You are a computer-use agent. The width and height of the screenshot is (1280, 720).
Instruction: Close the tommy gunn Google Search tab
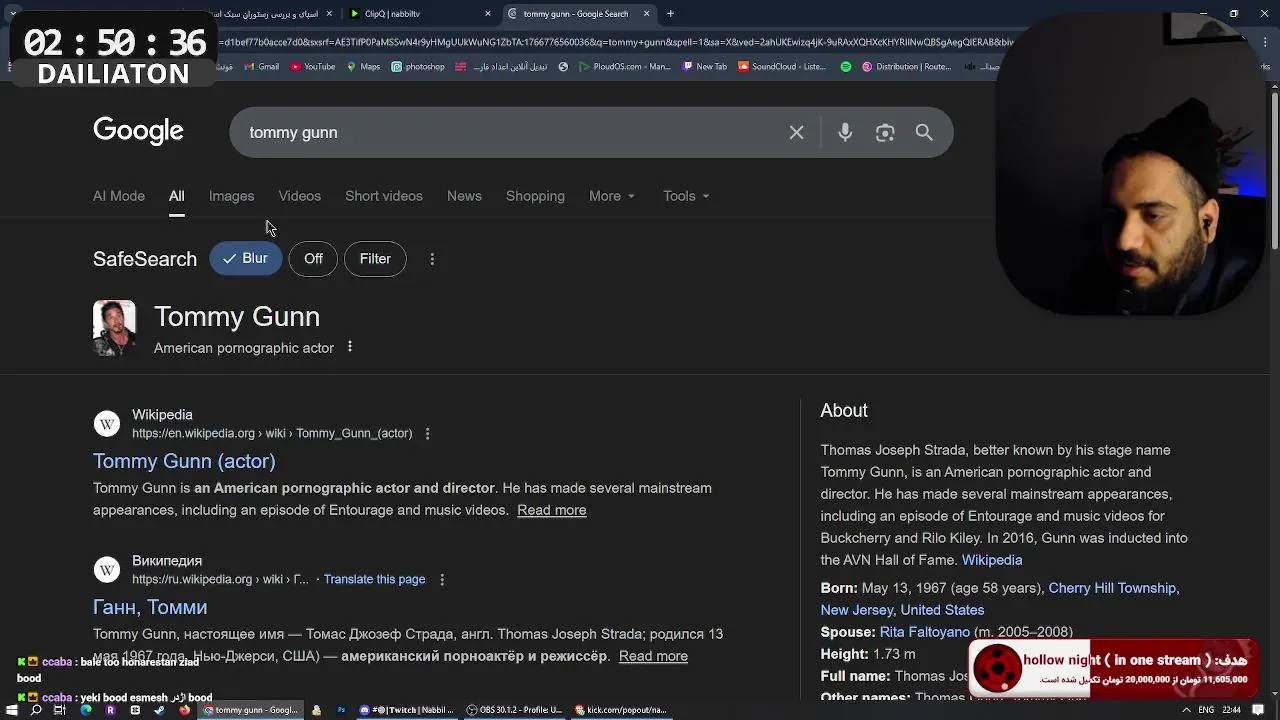pos(646,14)
